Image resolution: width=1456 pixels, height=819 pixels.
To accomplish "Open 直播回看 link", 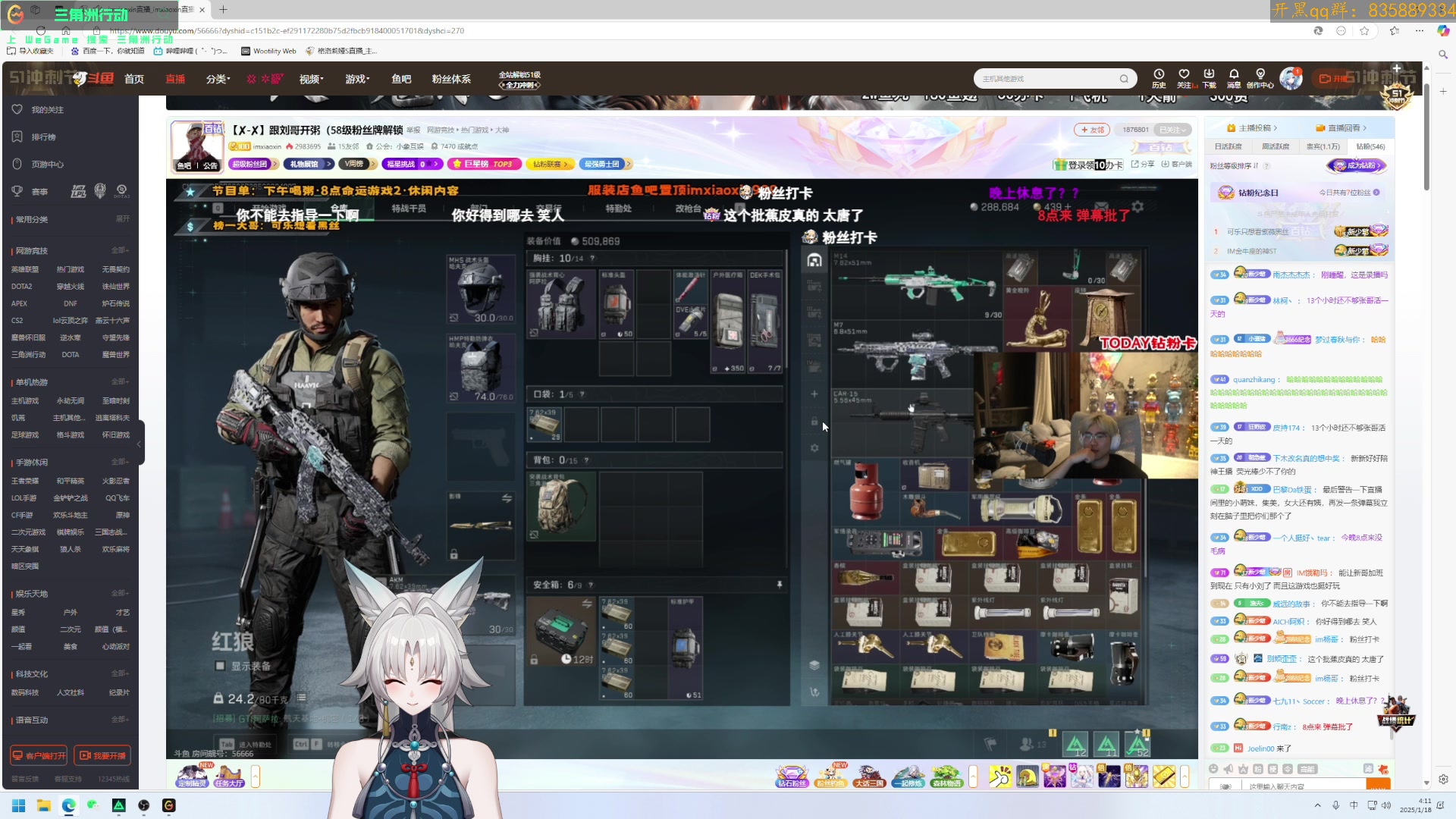I will point(1342,128).
